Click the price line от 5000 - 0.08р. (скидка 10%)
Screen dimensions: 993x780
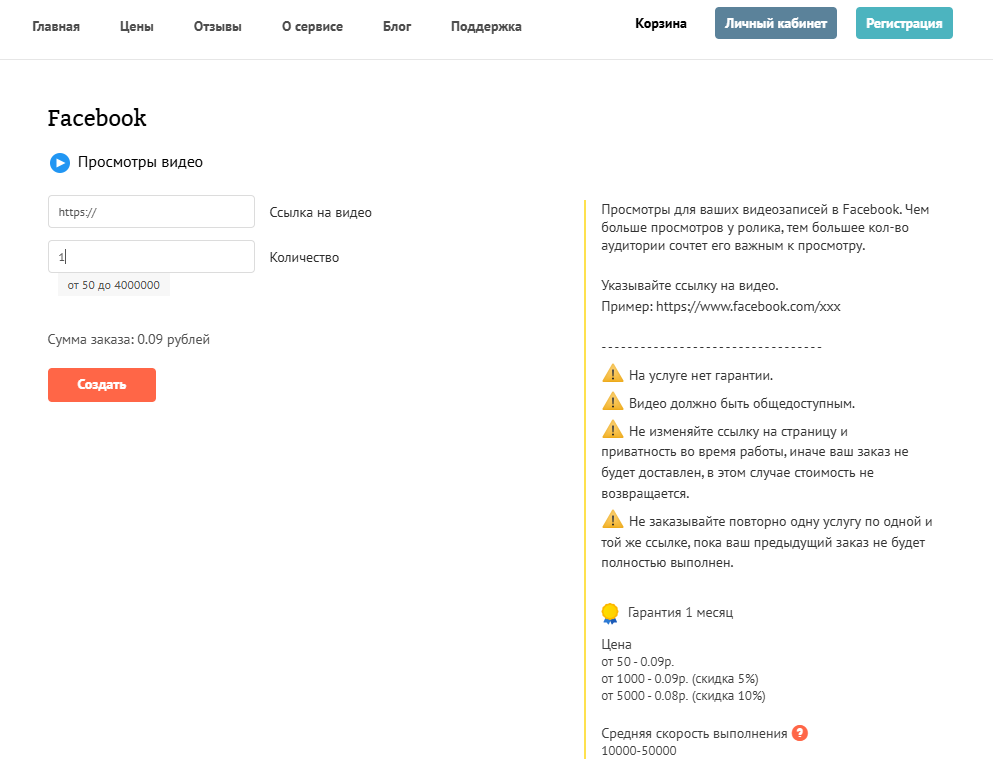coord(683,696)
